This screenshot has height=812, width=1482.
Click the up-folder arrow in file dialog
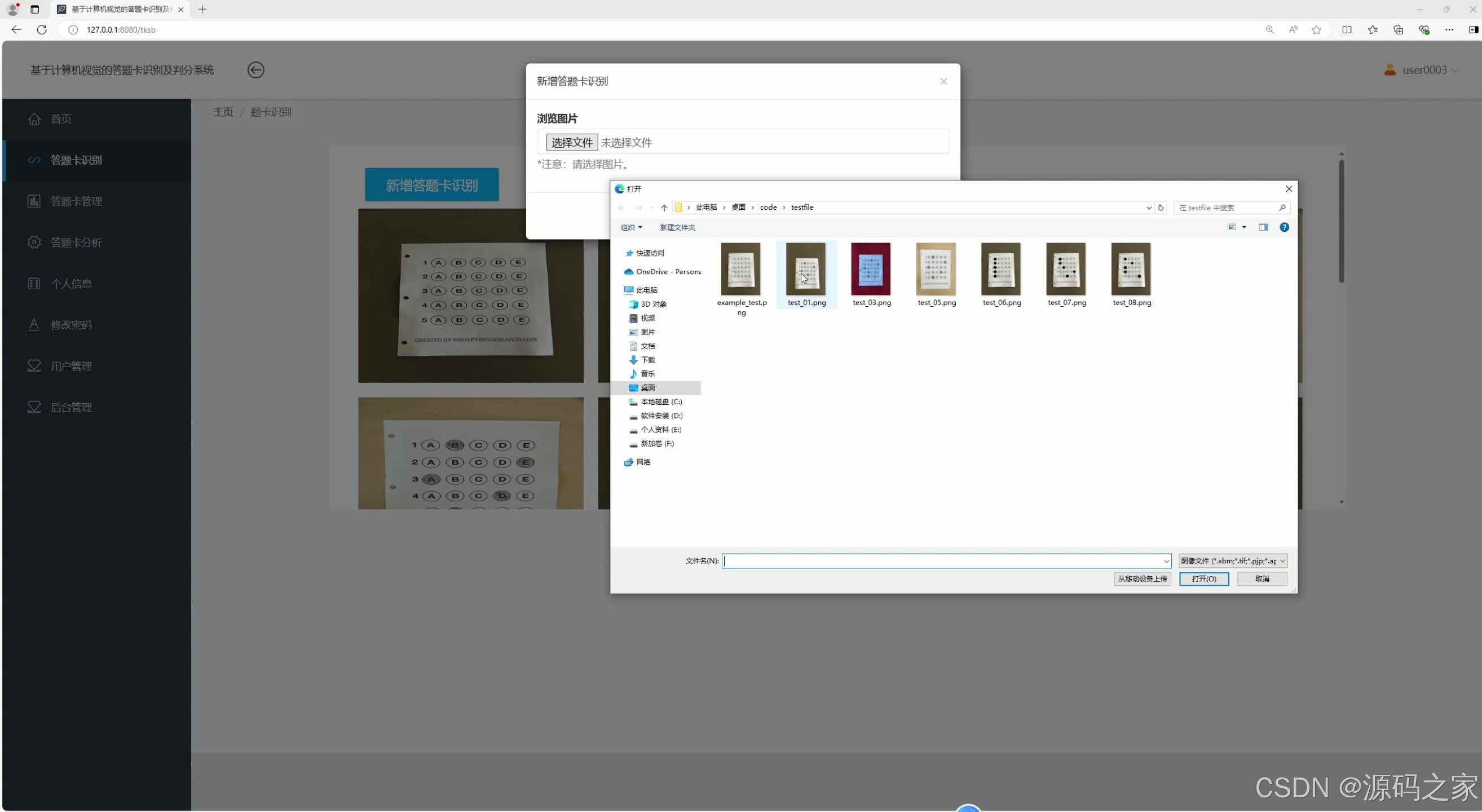[x=664, y=208]
